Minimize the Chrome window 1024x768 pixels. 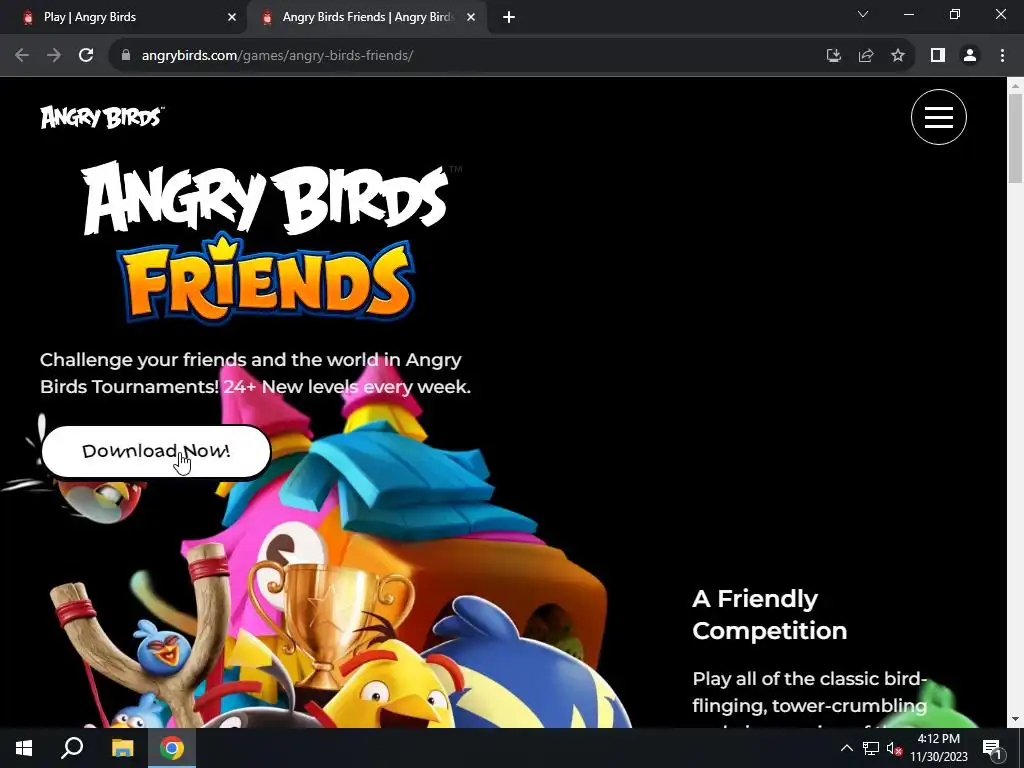tap(909, 14)
